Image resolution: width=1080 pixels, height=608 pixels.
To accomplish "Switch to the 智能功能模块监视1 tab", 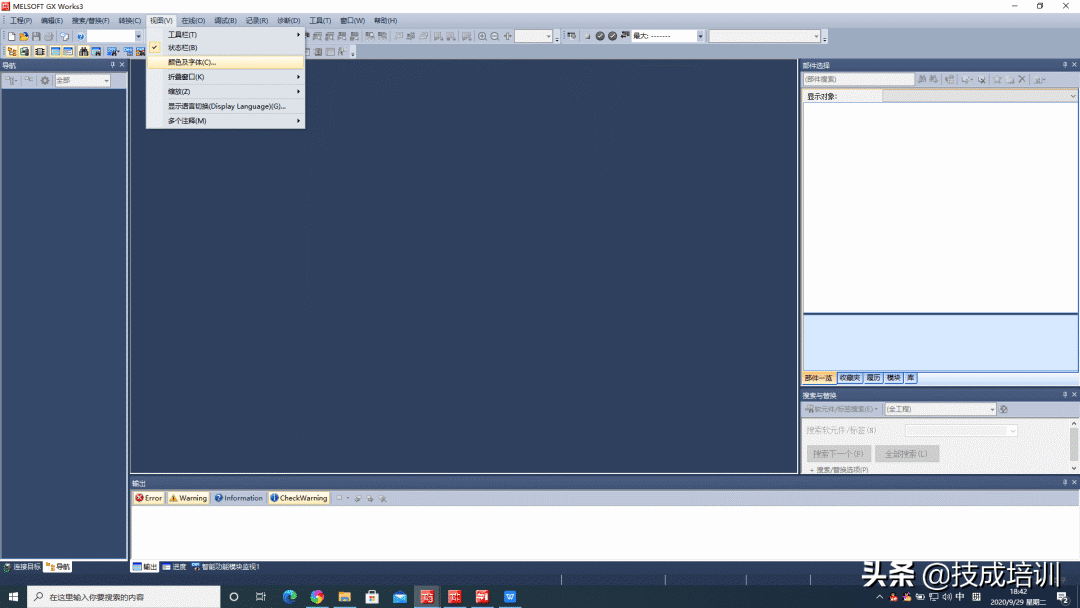I will pos(225,567).
